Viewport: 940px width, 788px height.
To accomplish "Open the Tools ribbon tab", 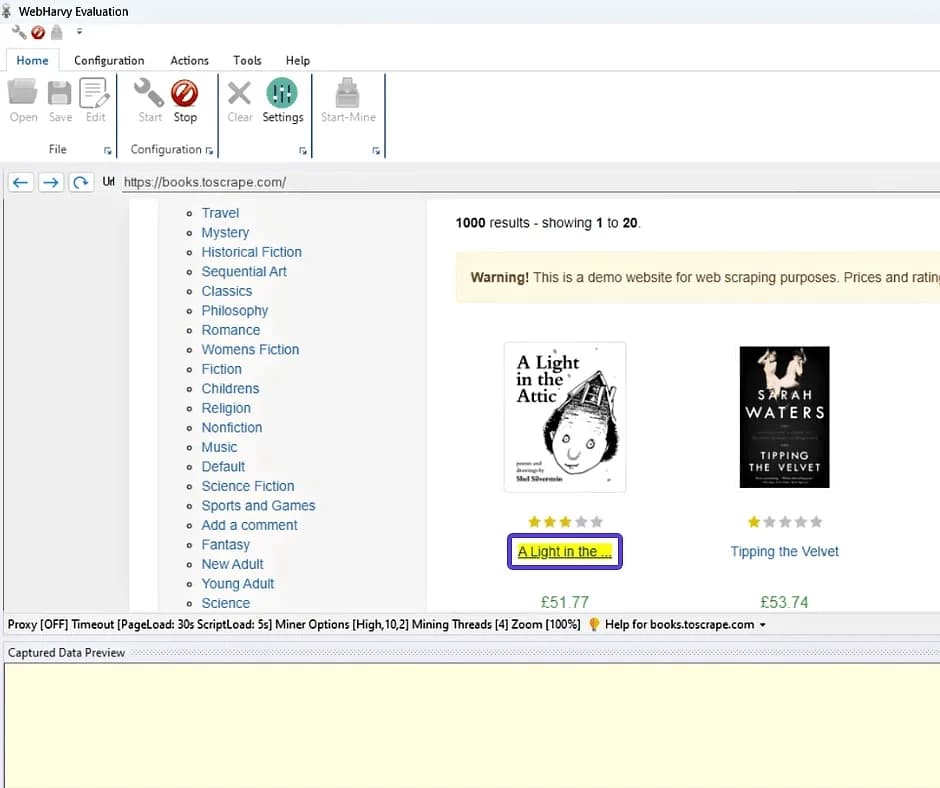I will [x=247, y=60].
